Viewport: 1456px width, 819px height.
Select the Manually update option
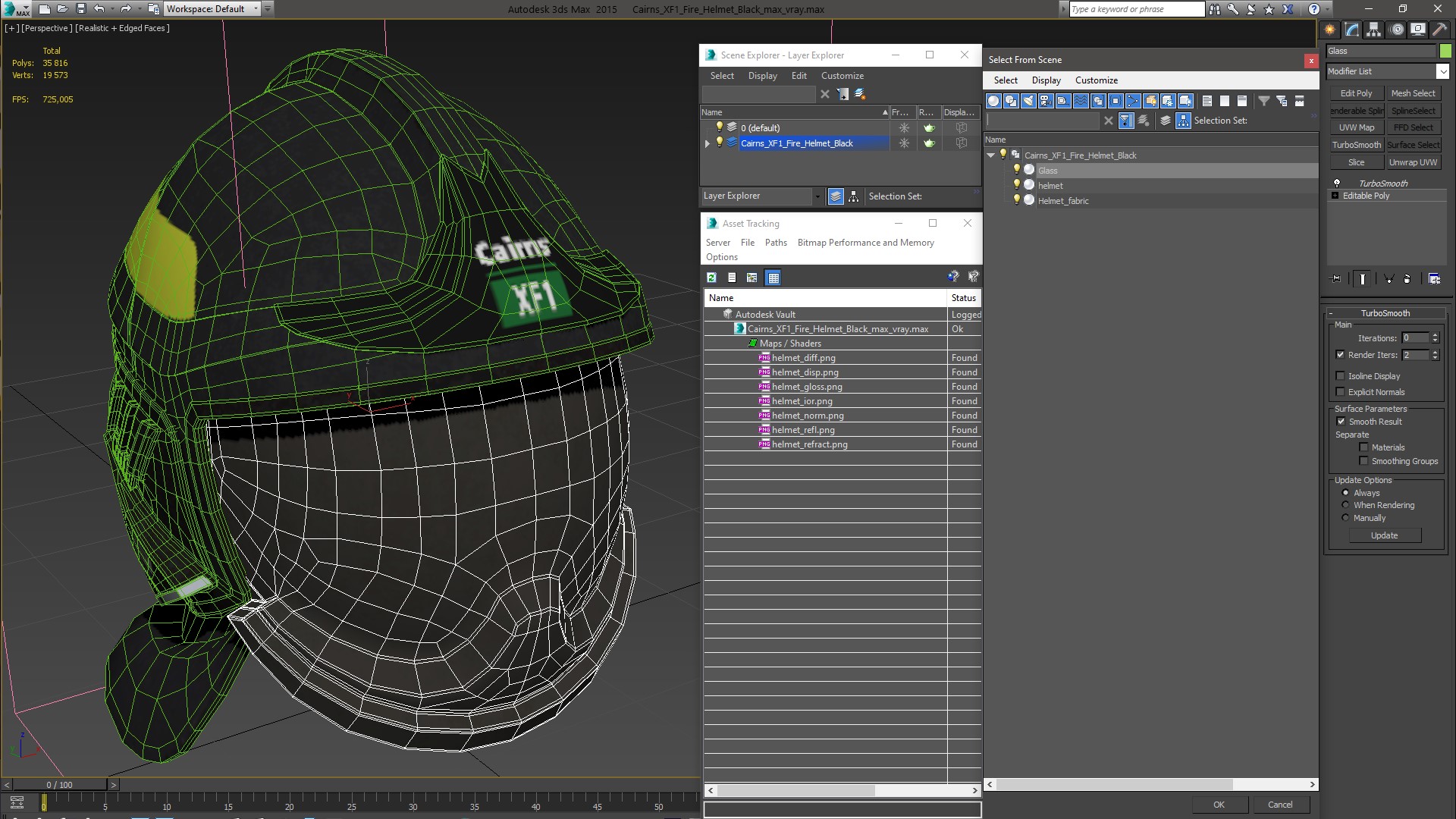(x=1346, y=518)
